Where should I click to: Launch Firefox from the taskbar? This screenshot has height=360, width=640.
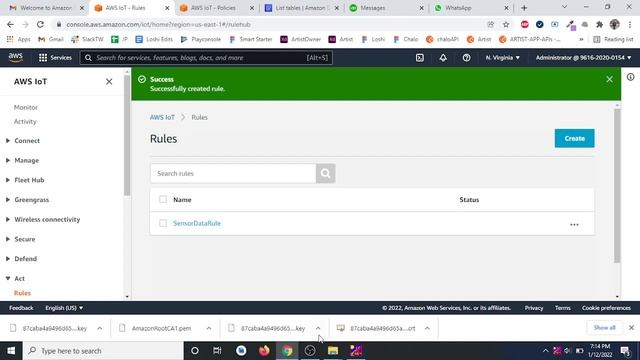264,351
